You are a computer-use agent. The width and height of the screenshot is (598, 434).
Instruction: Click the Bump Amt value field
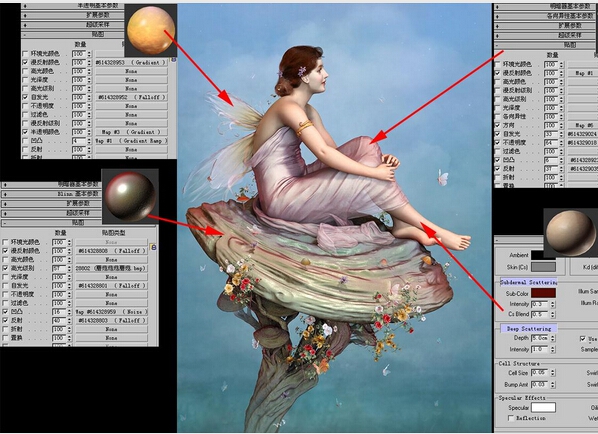point(540,384)
